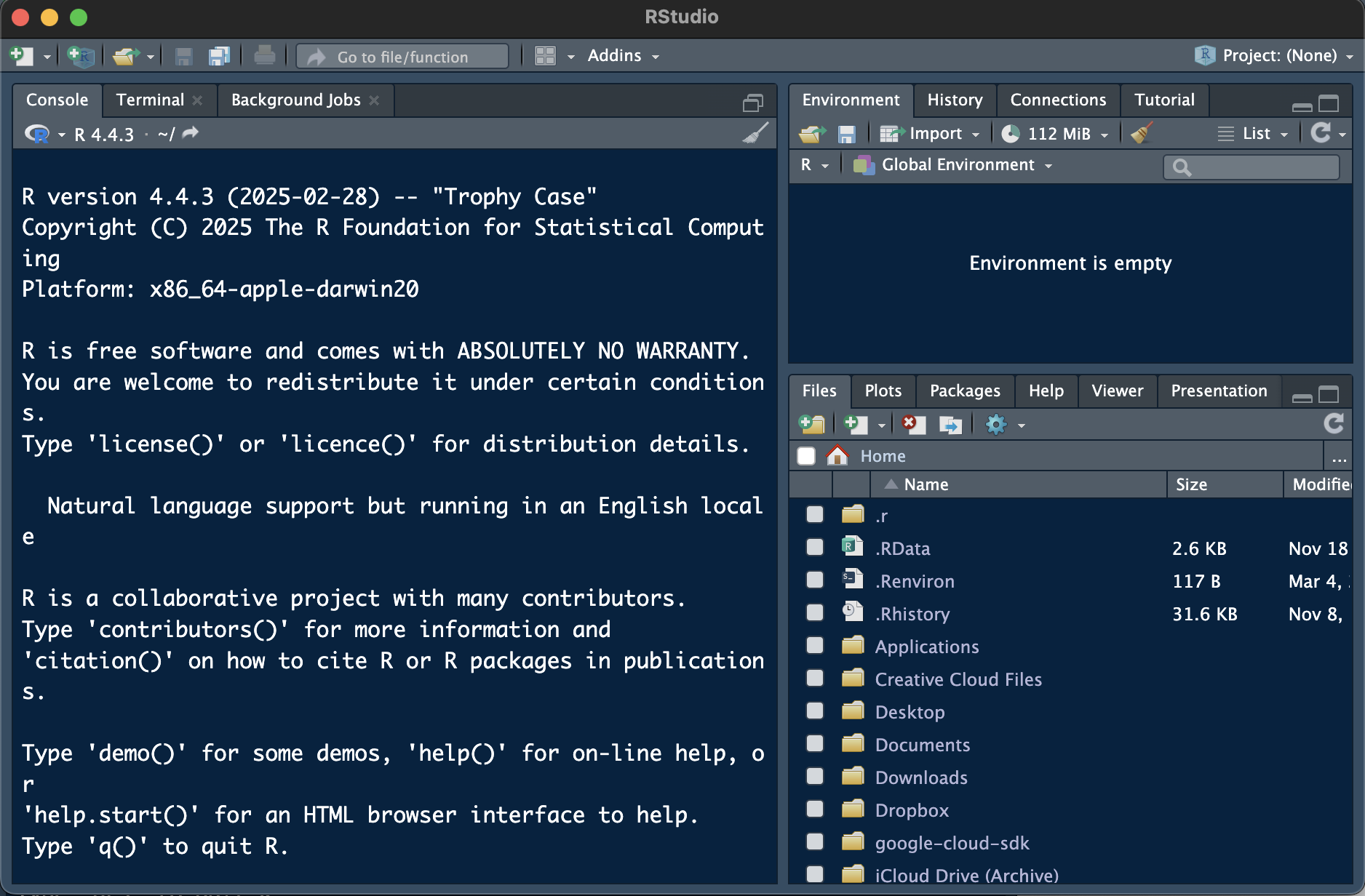Click the Rename file icon in Files pane
This screenshot has width=1365, height=896.
click(950, 425)
